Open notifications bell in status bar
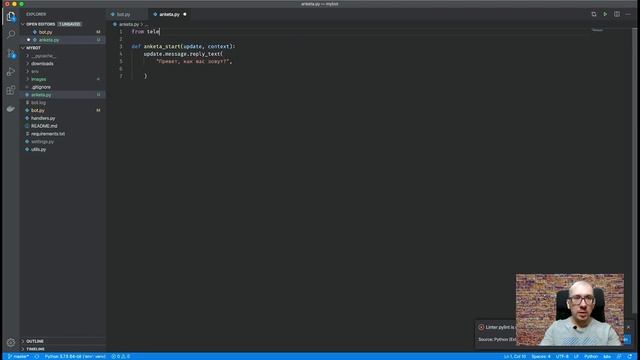The width and height of the screenshot is (640, 360). tap(630, 356)
